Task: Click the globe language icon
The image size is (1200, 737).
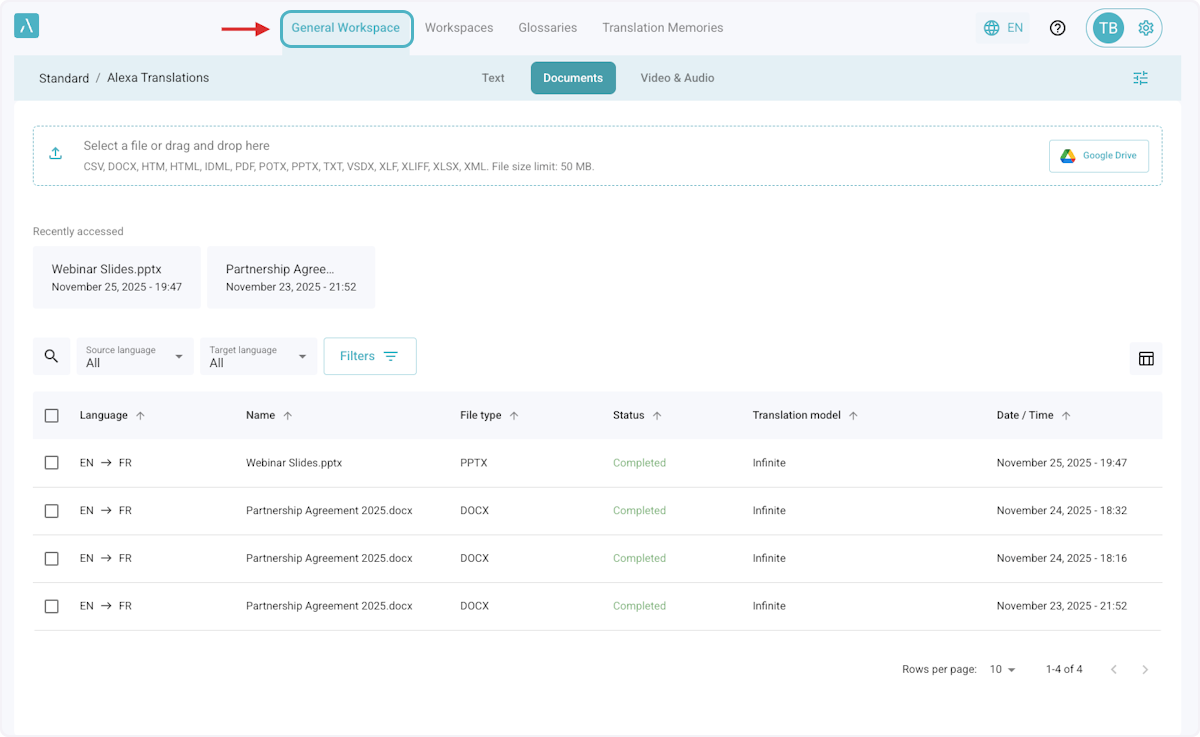Action: coord(992,28)
